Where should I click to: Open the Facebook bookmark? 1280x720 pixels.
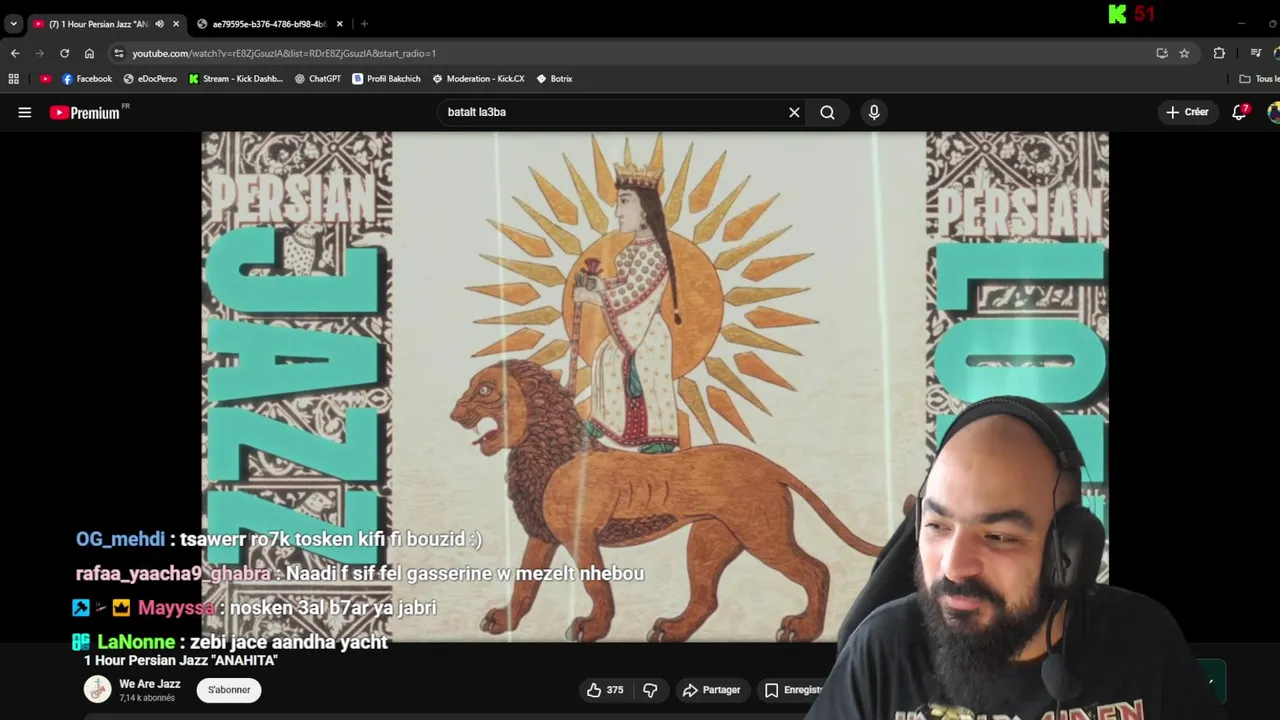(87, 78)
